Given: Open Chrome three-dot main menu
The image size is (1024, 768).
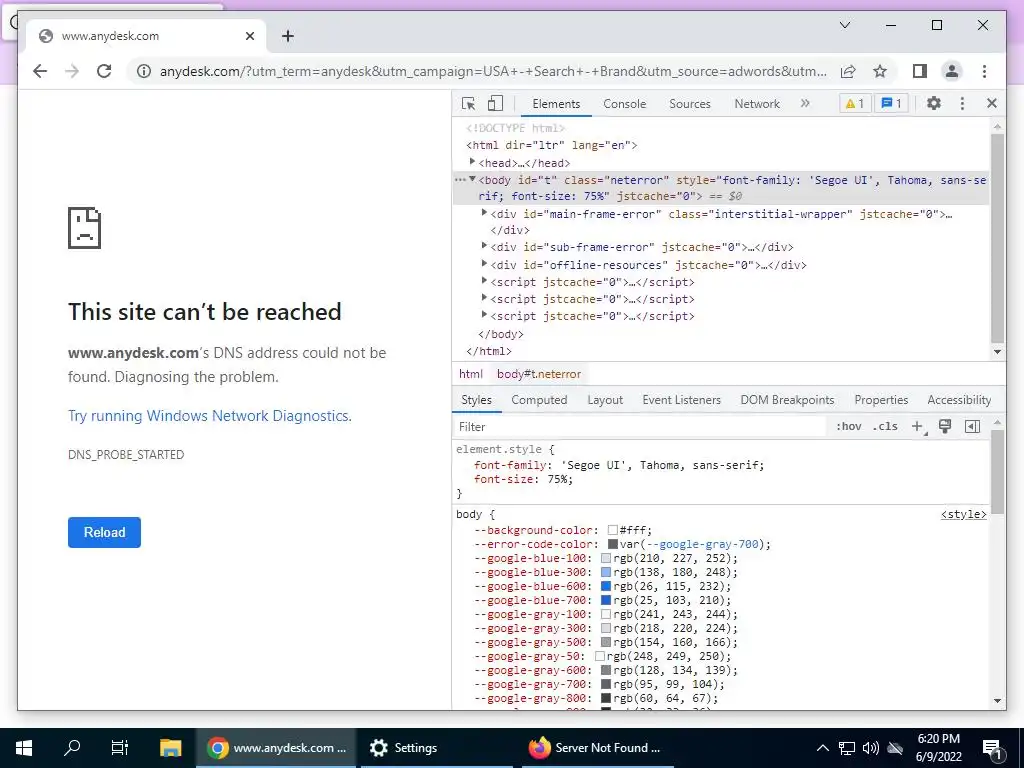Looking at the screenshot, I should pos(984,71).
